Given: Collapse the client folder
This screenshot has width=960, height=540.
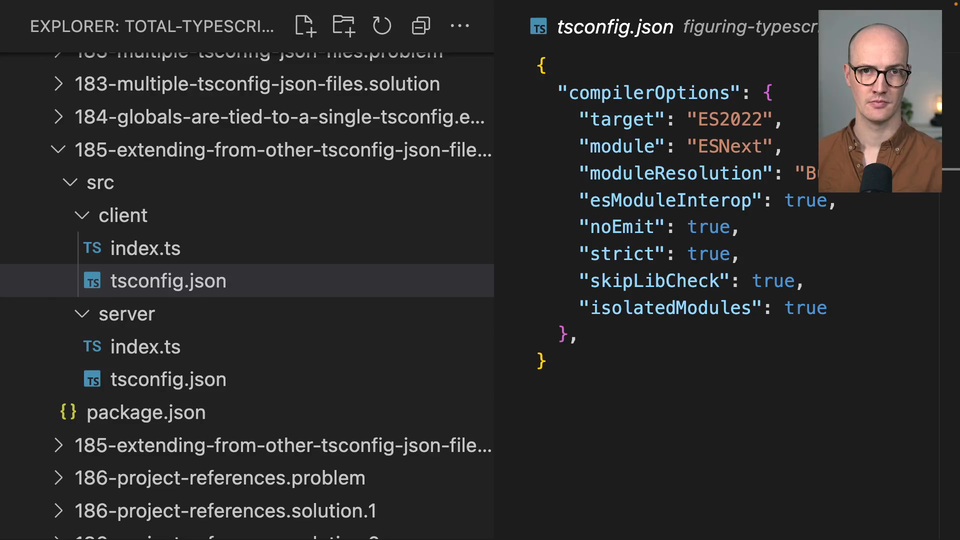Looking at the screenshot, I should pyautogui.click(x=82, y=216).
